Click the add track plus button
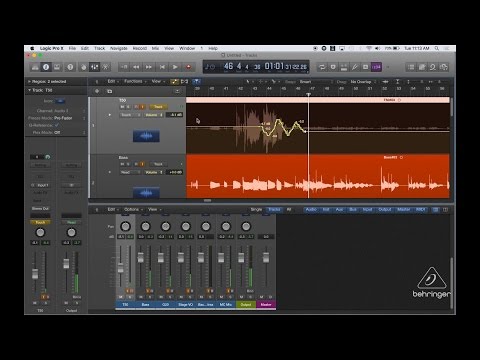The width and height of the screenshot is (480, 360). click(97, 91)
